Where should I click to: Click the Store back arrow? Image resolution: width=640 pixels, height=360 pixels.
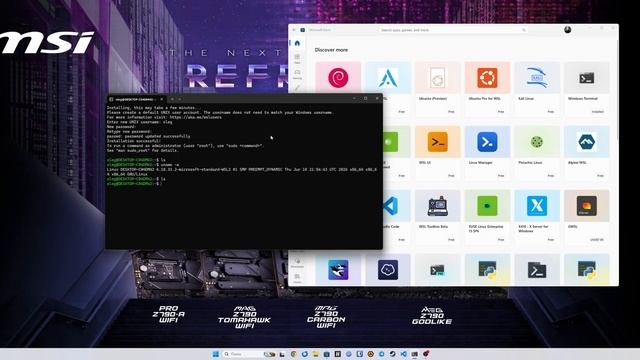point(294,30)
